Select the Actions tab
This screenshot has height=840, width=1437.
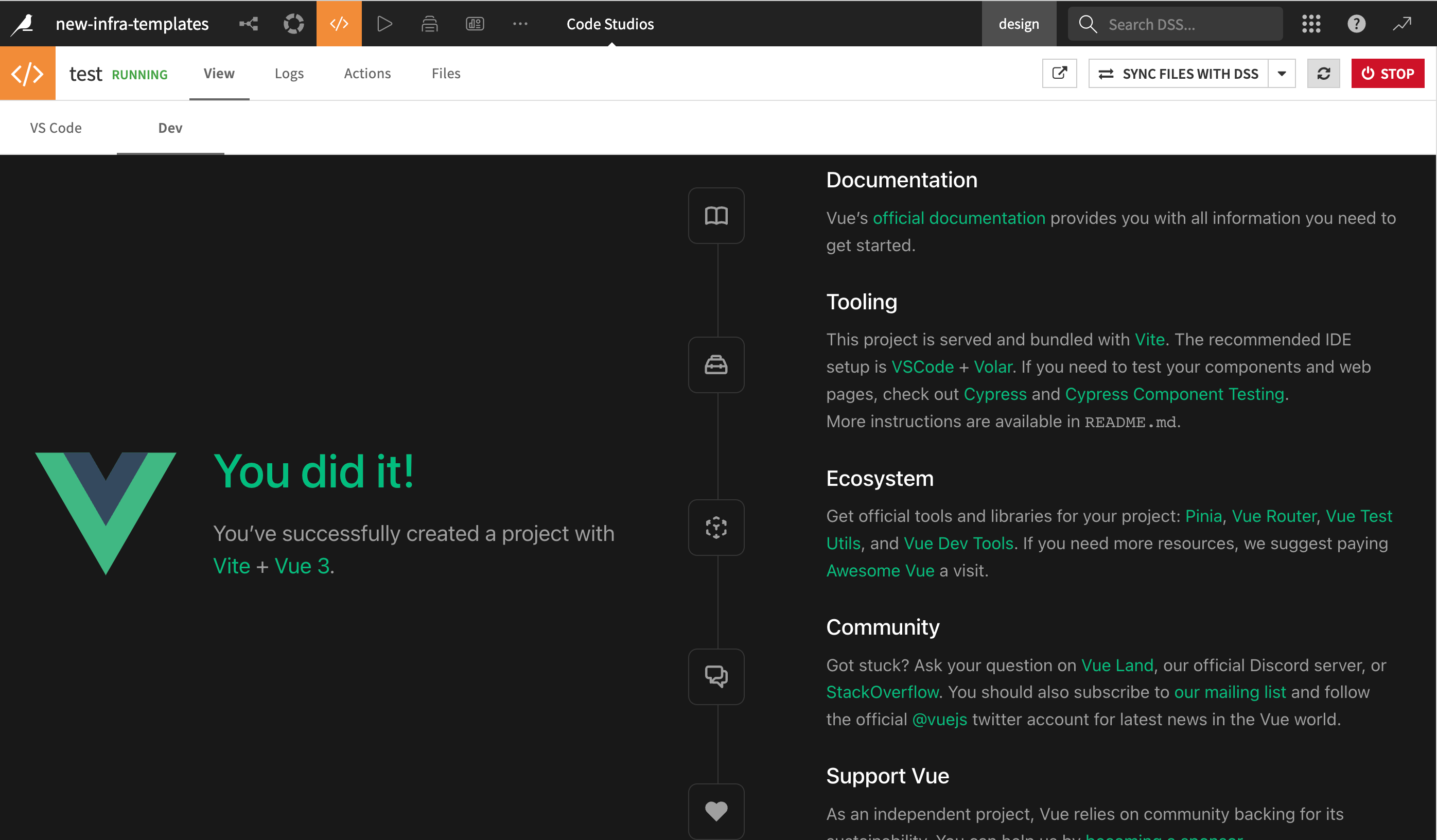point(366,72)
